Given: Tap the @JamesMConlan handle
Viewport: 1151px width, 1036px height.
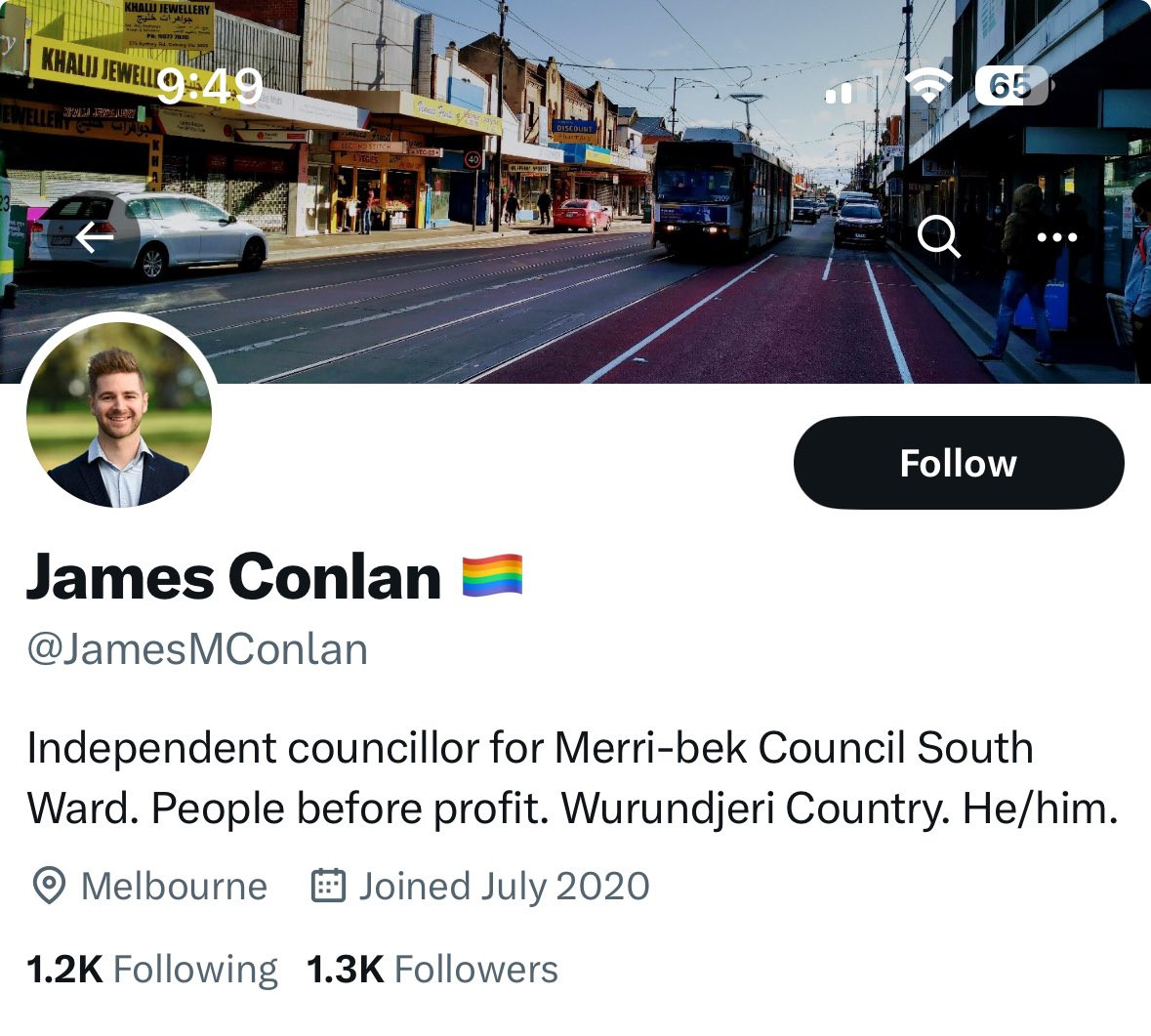Looking at the screenshot, I should (197, 649).
